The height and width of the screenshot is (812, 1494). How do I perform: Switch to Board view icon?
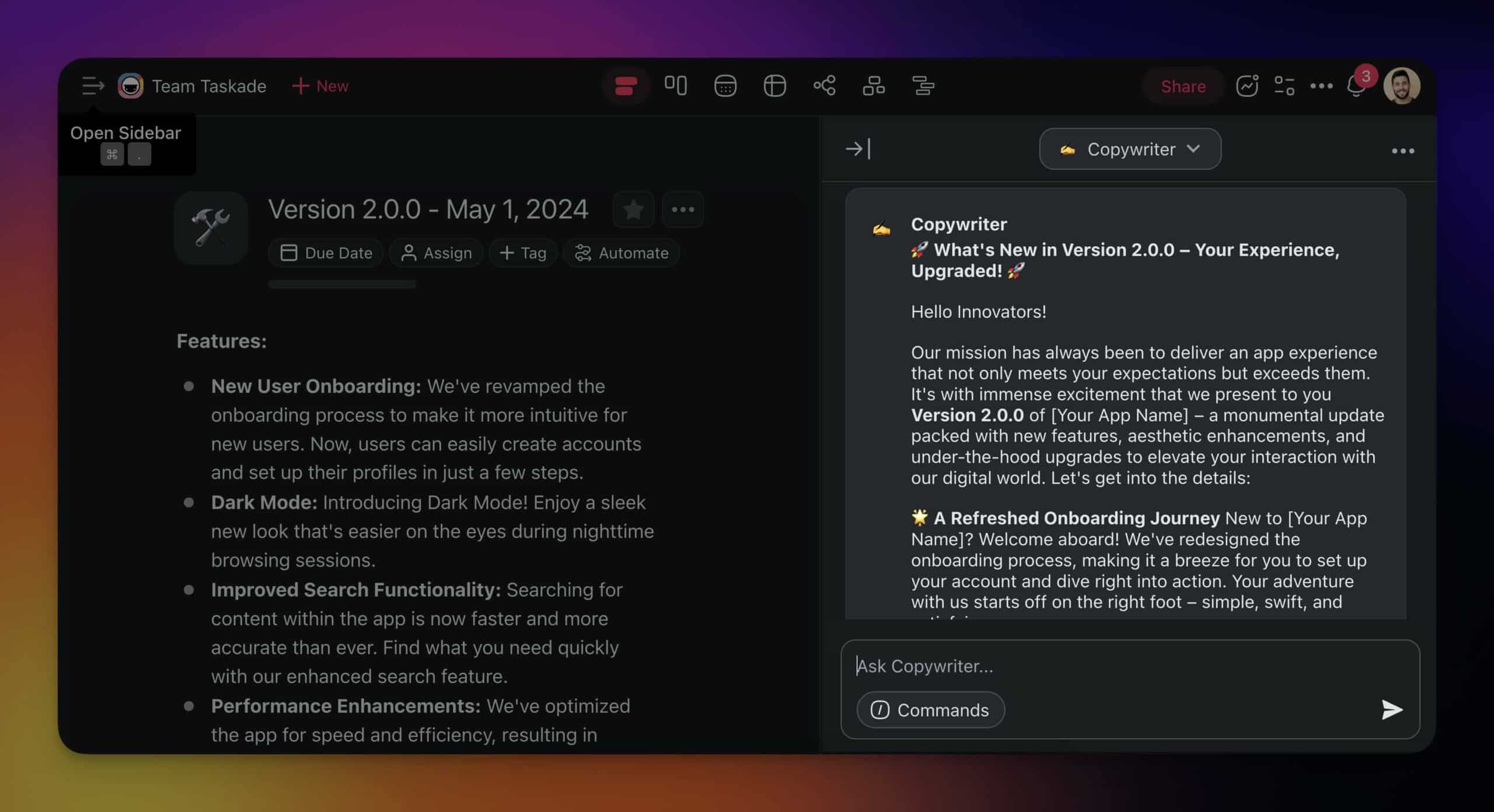click(676, 86)
